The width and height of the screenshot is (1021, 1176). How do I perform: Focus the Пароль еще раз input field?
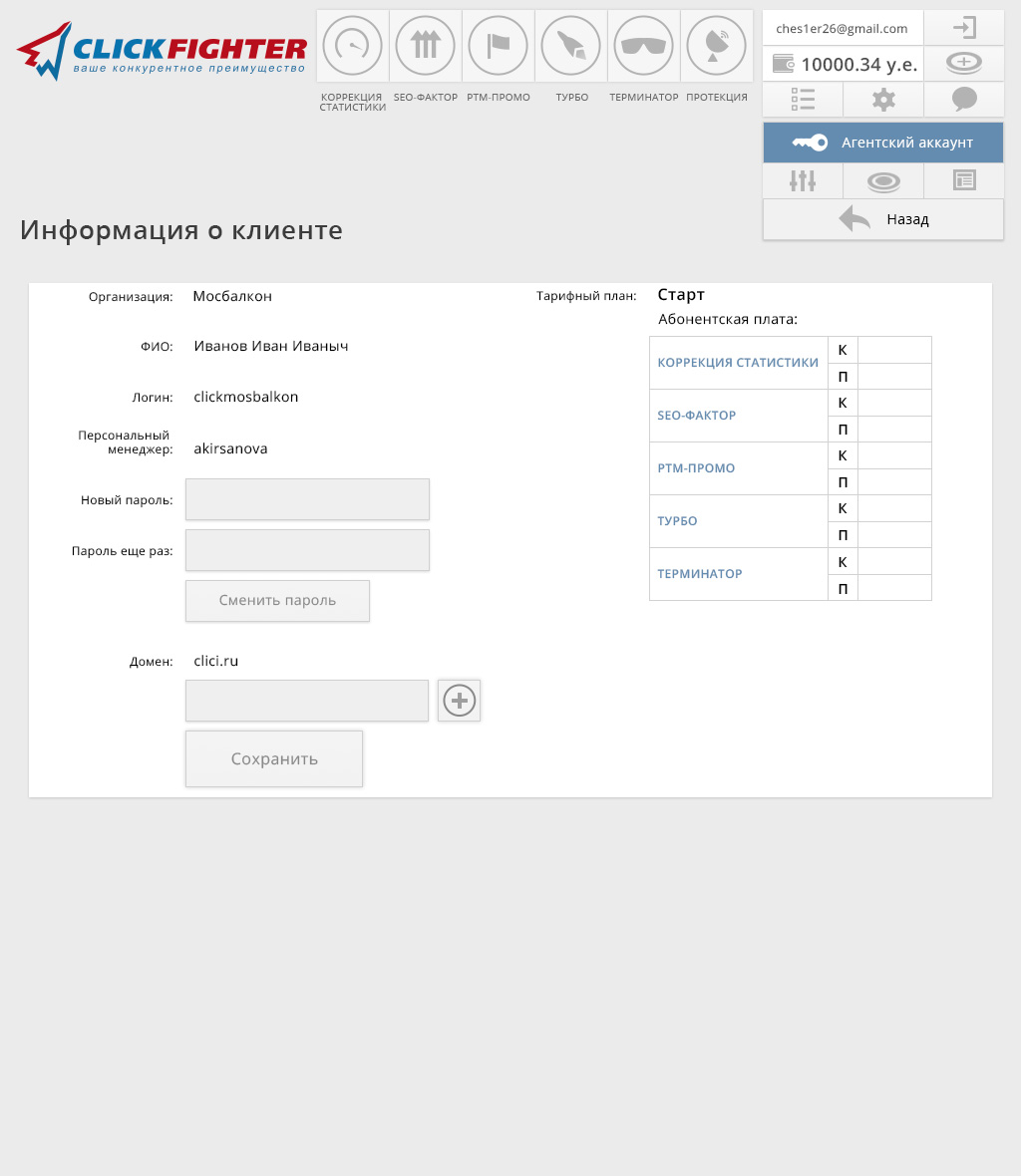(307, 550)
